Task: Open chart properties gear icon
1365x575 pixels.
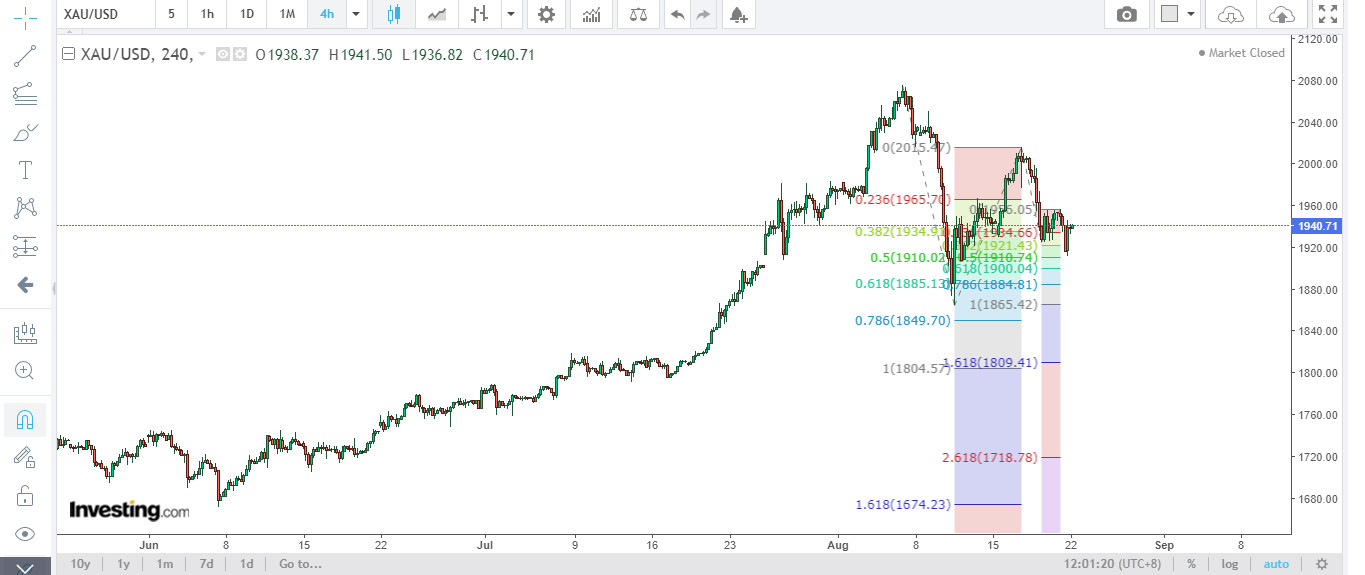Action: [x=545, y=14]
